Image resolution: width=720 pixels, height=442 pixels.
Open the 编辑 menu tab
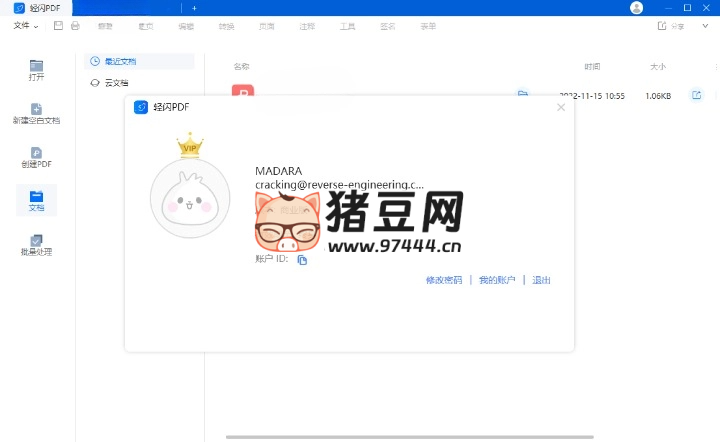pyautogui.click(x=186, y=26)
